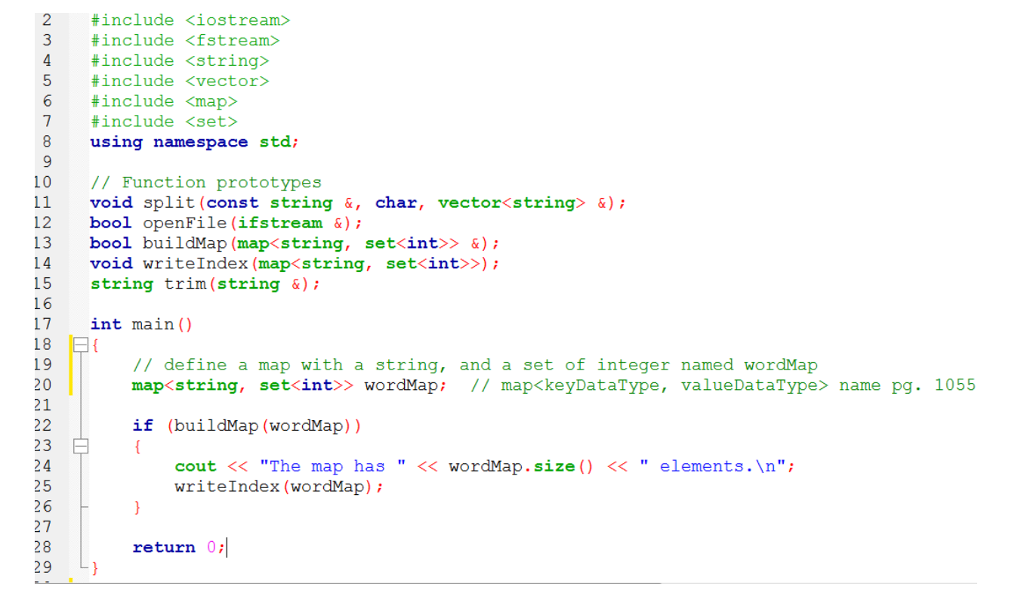
Task: Click 'return 0;' statement
Action: point(179,547)
